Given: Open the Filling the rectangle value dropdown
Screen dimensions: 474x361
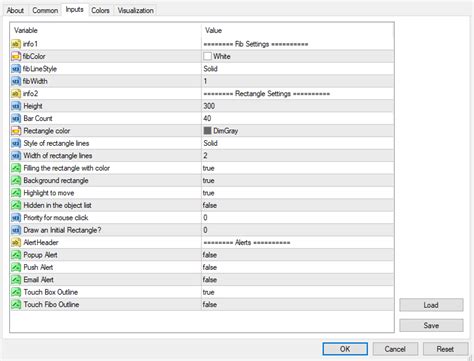Looking at the screenshot, I should tap(298, 168).
